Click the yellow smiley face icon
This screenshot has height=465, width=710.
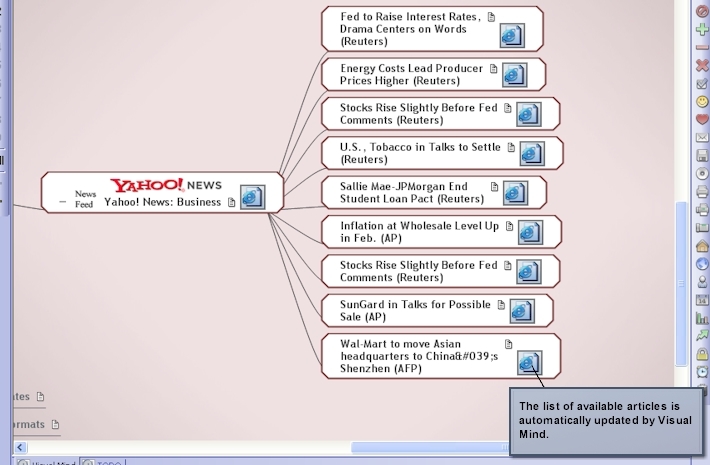(x=702, y=101)
